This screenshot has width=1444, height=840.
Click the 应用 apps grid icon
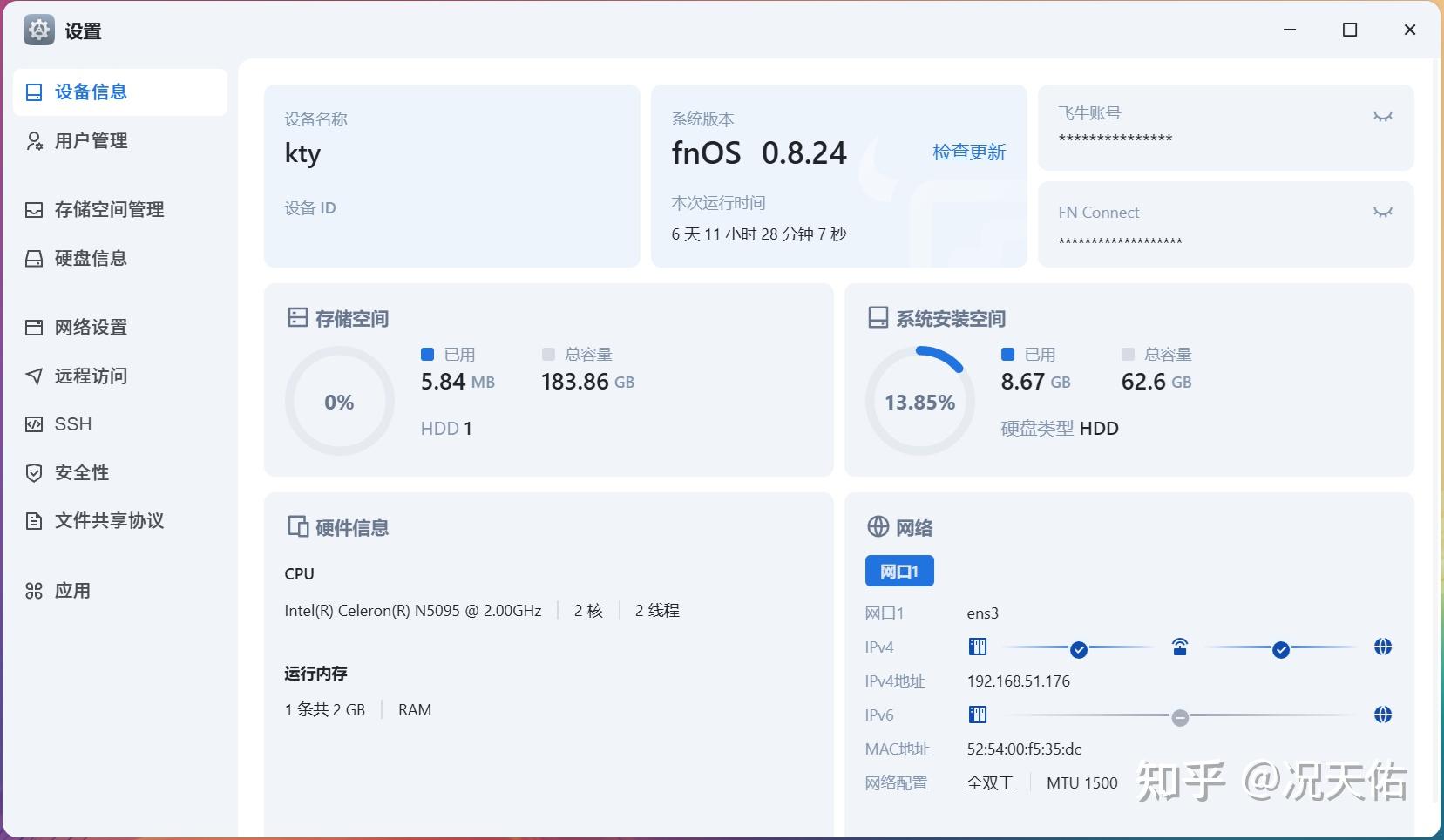(x=34, y=591)
